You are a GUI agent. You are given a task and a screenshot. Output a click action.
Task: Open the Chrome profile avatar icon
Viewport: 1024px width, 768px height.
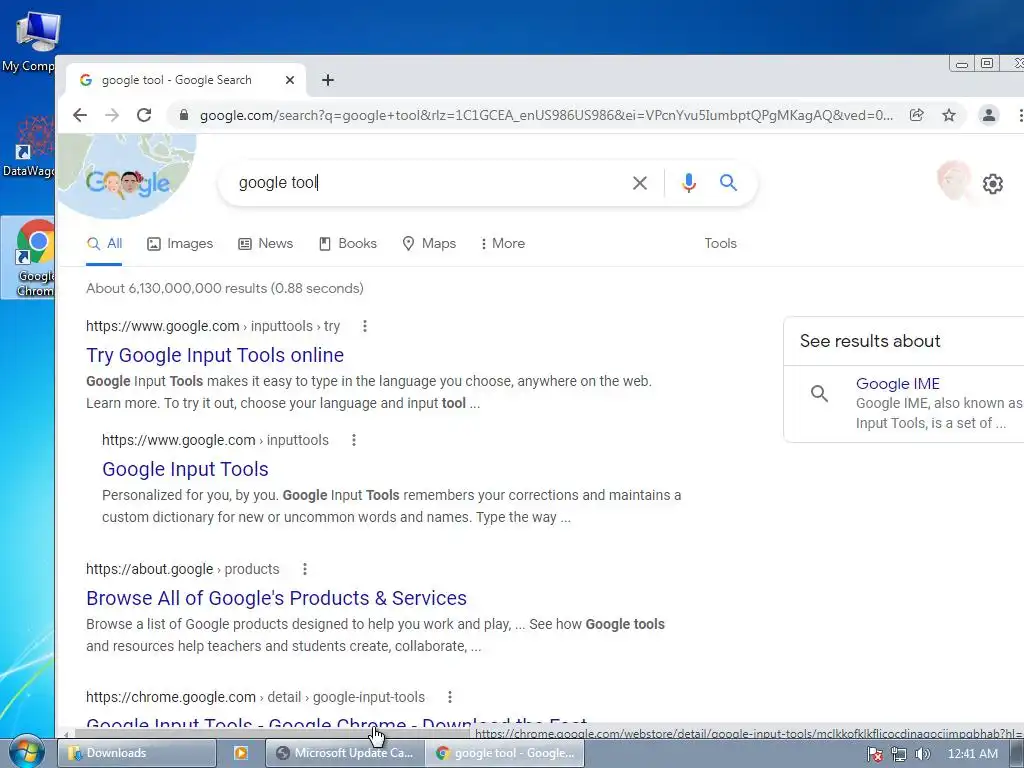[989, 116]
